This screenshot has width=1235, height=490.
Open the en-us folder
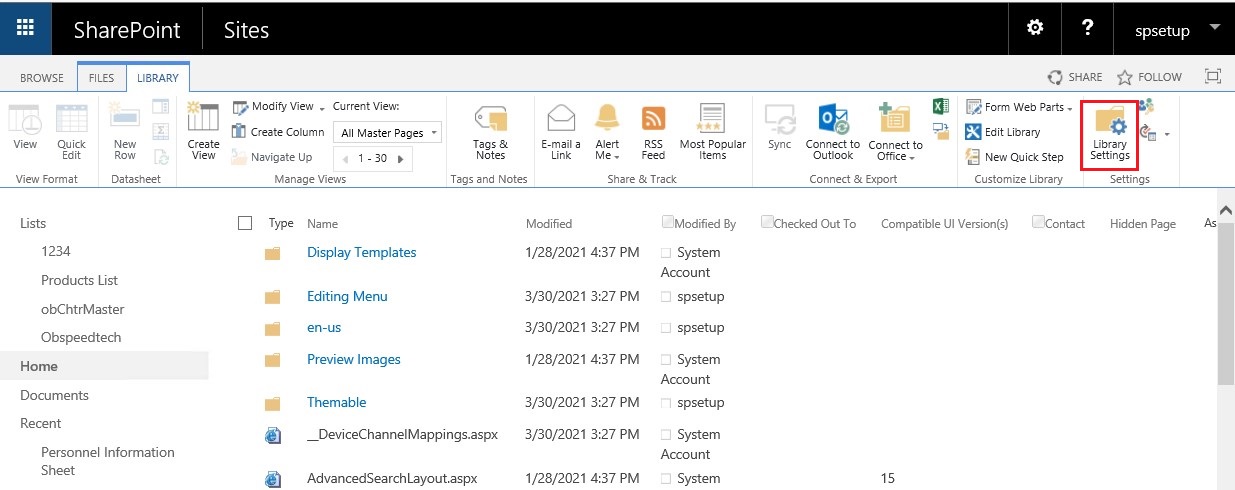pos(324,327)
